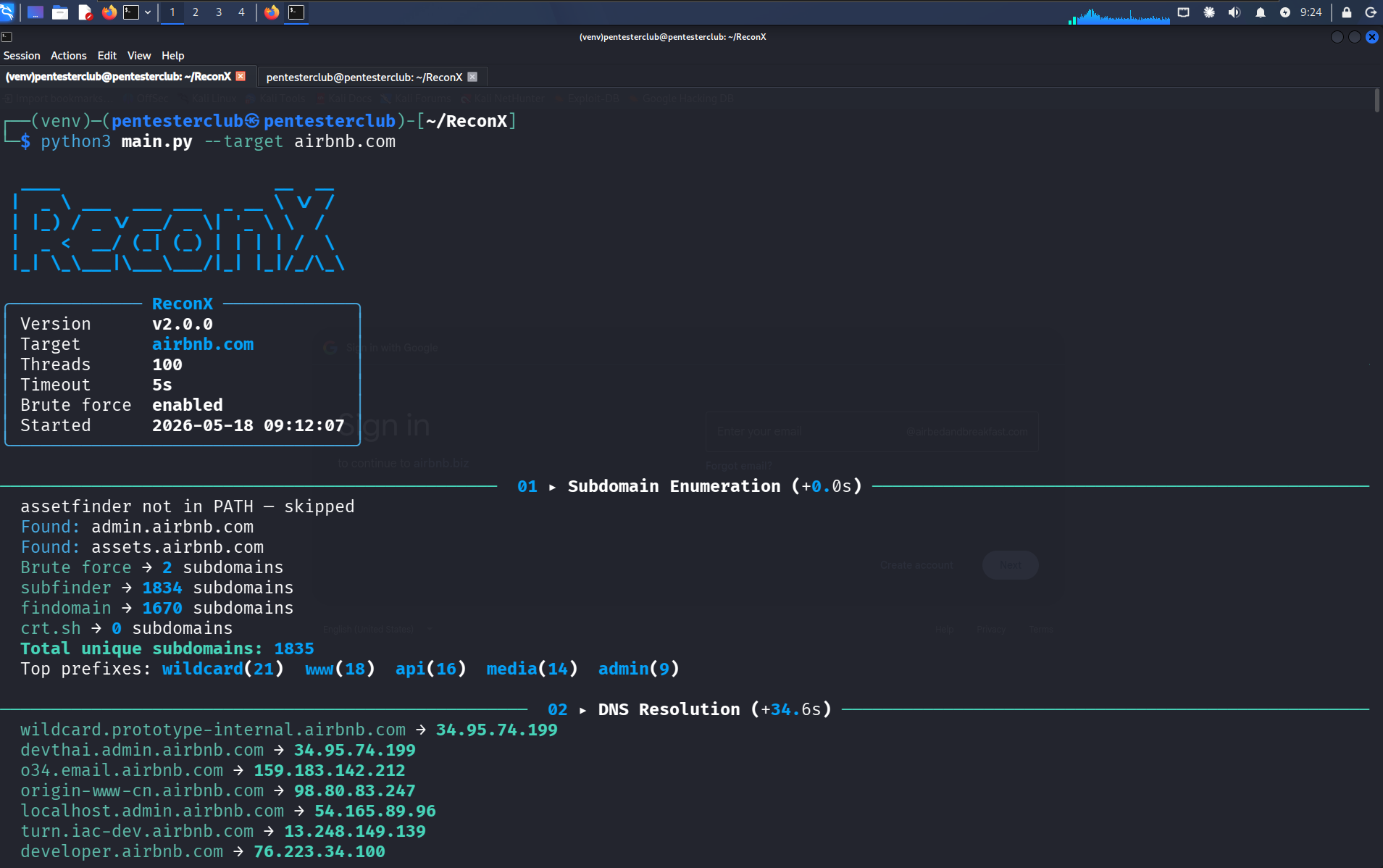
Task: Expand the terminal launcher dropdown arrow
Action: [148, 12]
